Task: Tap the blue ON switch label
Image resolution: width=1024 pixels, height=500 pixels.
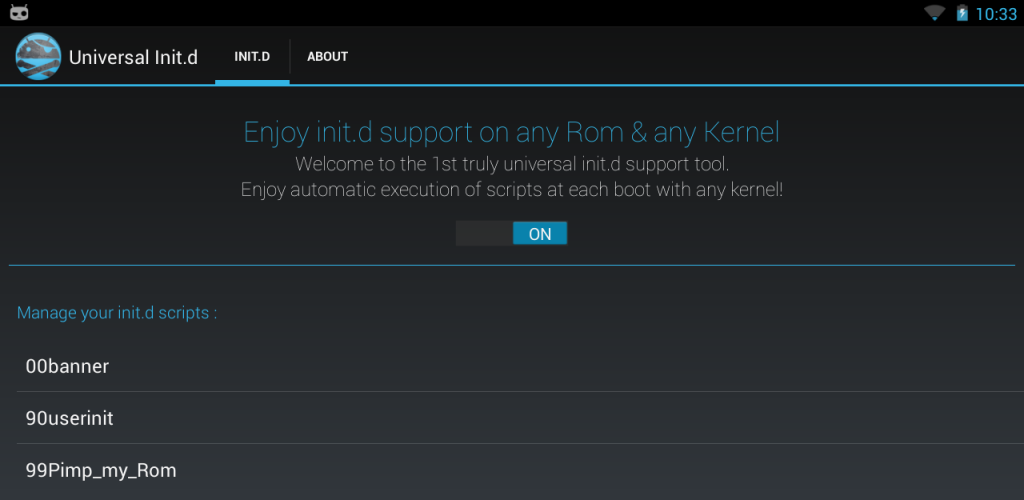Action: pyautogui.click(x=540, y=234)
